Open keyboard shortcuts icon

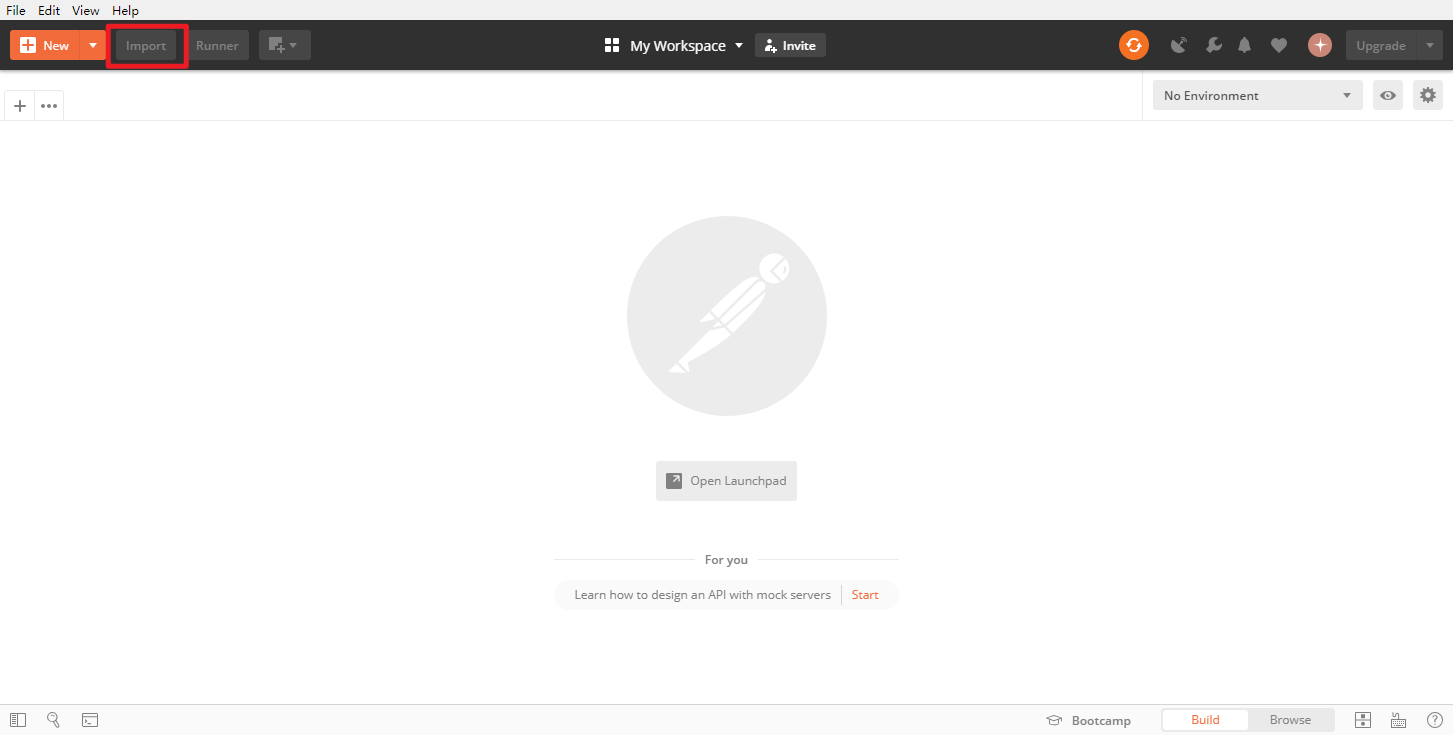(1398, 720)
